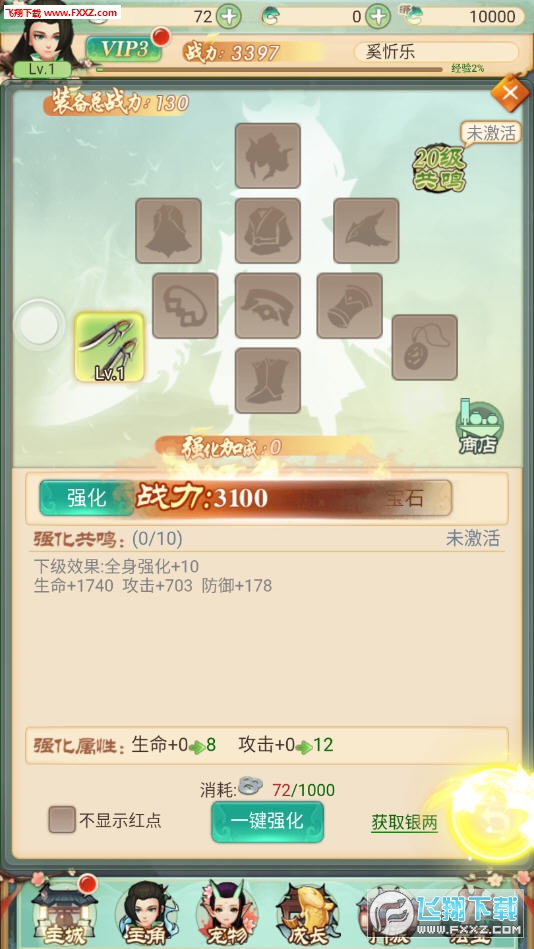Switch to the 强化 tab
534x949 pixels.
pyautogui.click(x=87, y=498)
